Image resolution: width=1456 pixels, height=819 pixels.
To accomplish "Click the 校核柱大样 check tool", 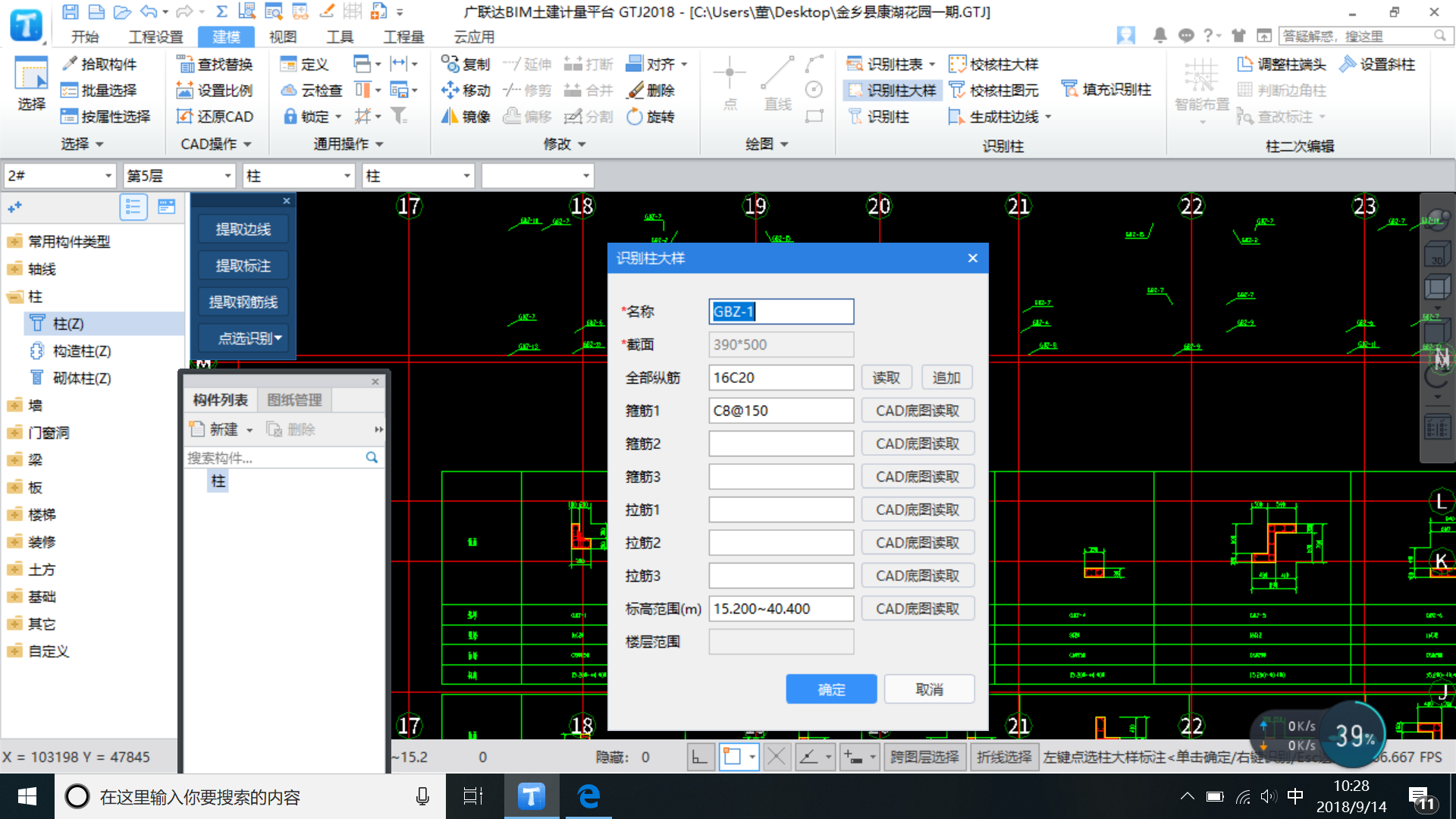I will [993, 64].
